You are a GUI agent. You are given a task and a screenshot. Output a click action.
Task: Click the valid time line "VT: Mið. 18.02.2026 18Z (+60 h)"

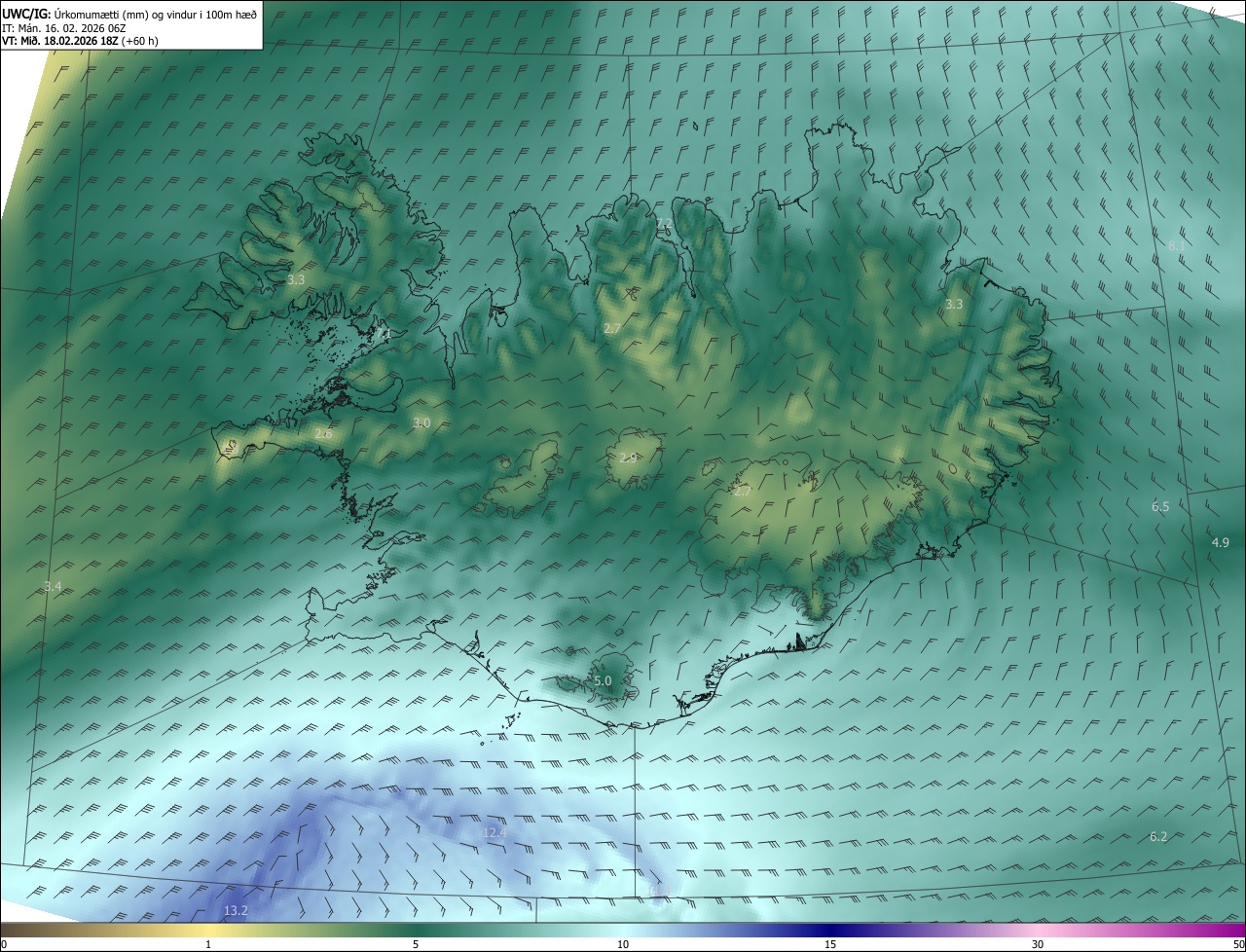[x=81, y=41]
